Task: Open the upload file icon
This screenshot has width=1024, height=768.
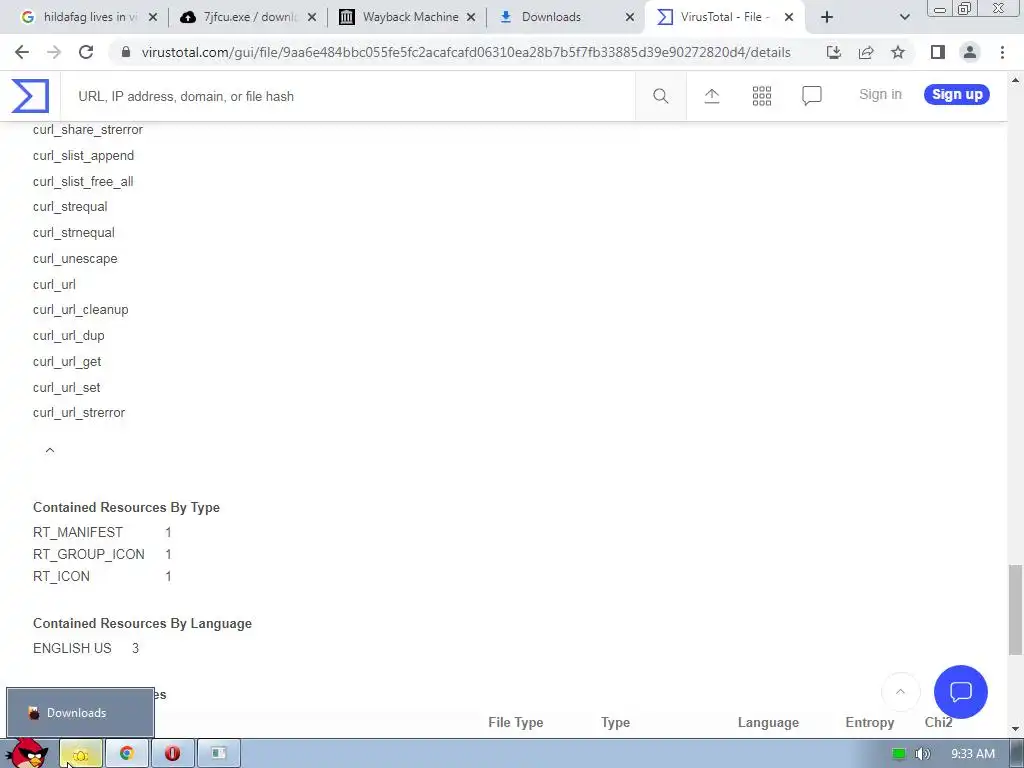Action: (x=712, y=97)
